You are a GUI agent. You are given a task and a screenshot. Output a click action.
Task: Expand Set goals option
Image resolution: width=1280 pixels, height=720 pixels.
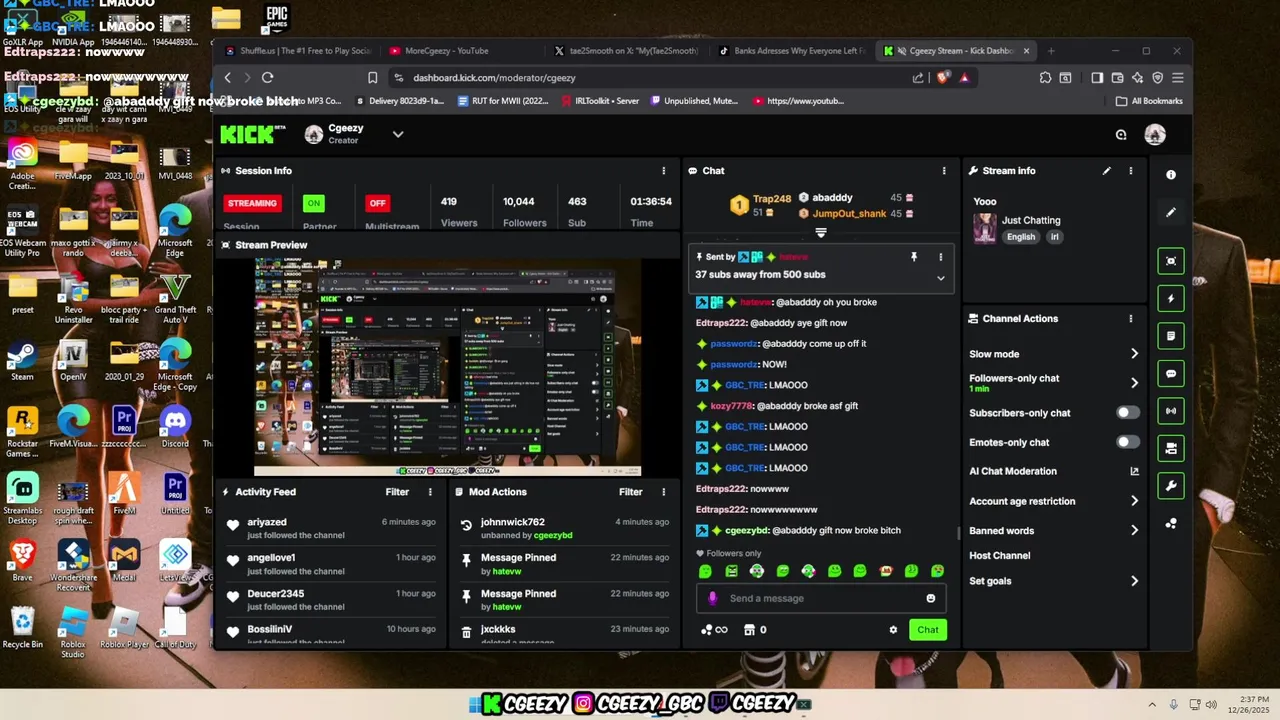(x=1134, y=581)
